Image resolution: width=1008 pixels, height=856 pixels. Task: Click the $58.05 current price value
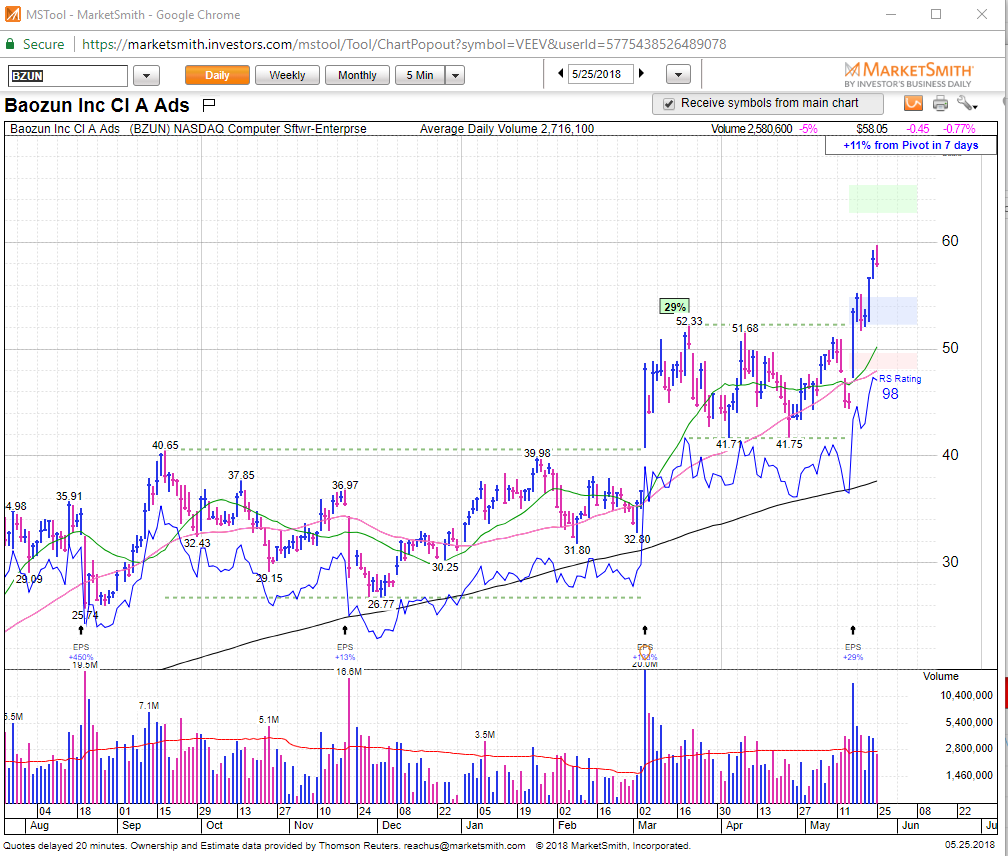(872, 129)
